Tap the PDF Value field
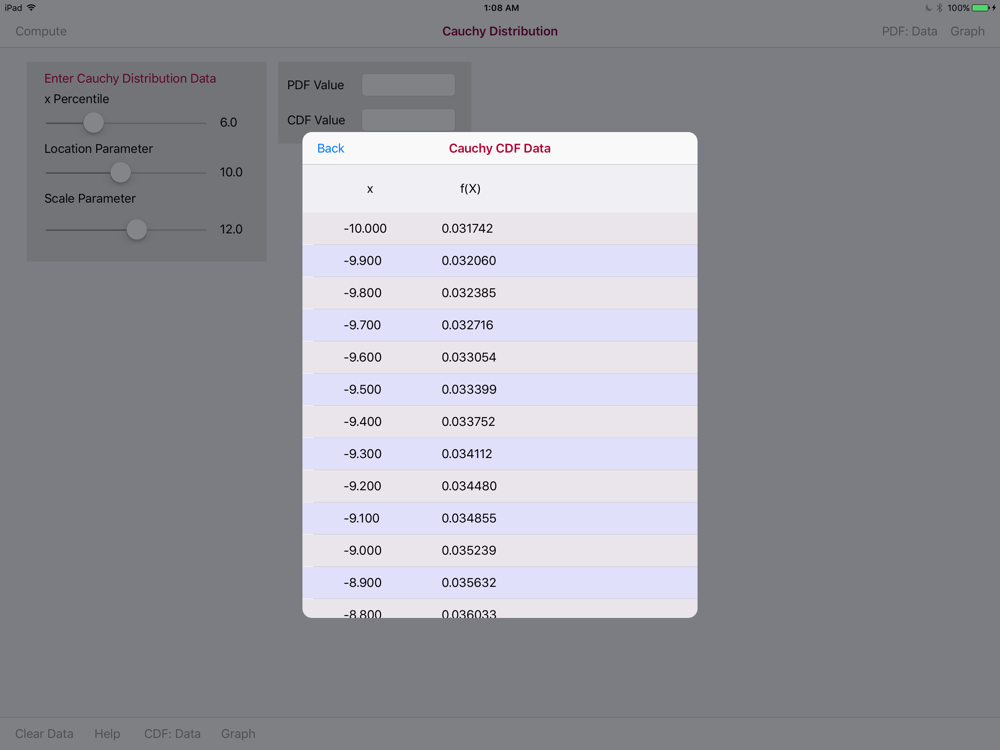This screenshot has height=750, width=1000. tap(408, 85)
